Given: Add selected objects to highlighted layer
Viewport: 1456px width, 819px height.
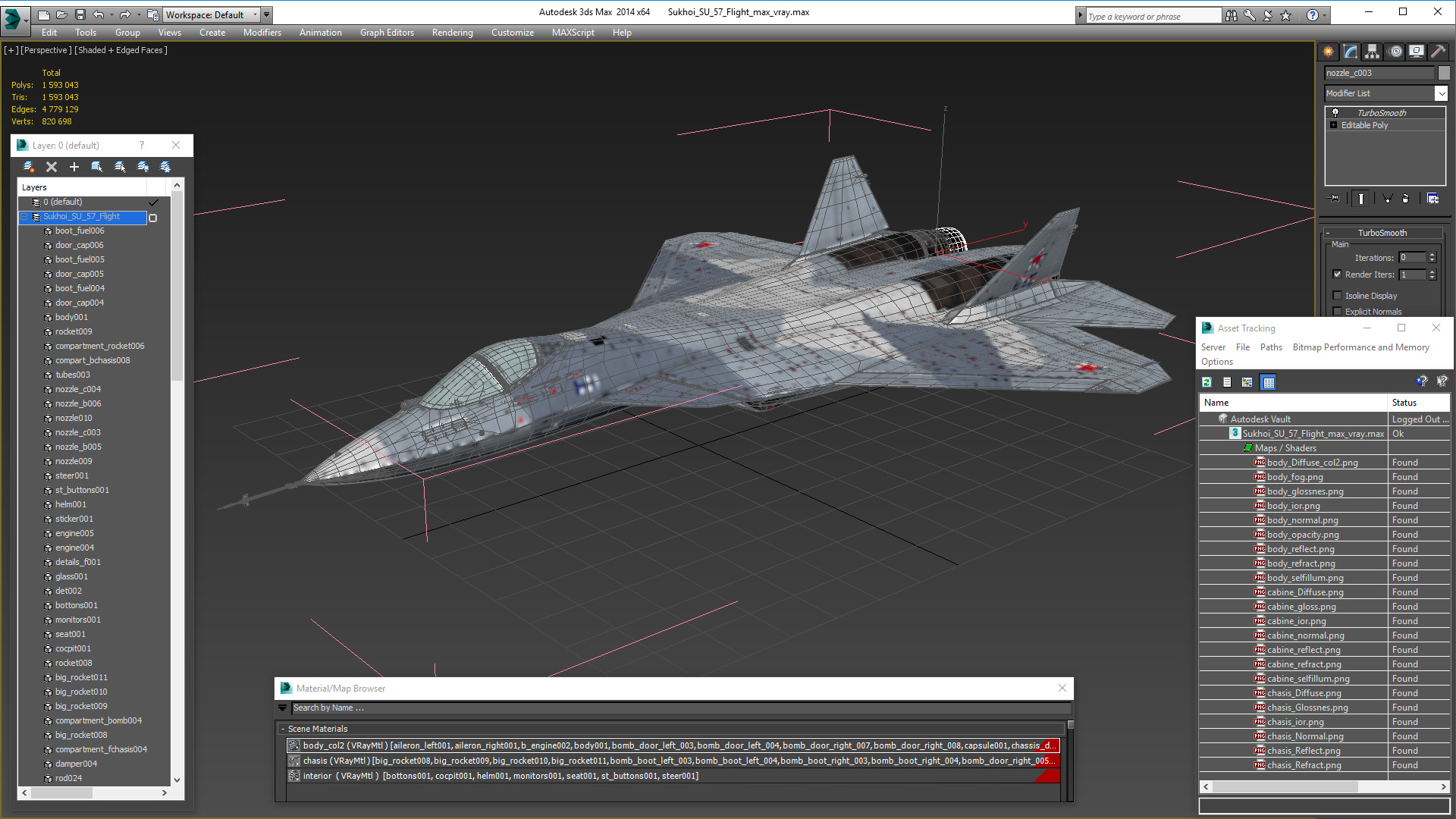Looking at the screenshot, I should click(74, 167).
